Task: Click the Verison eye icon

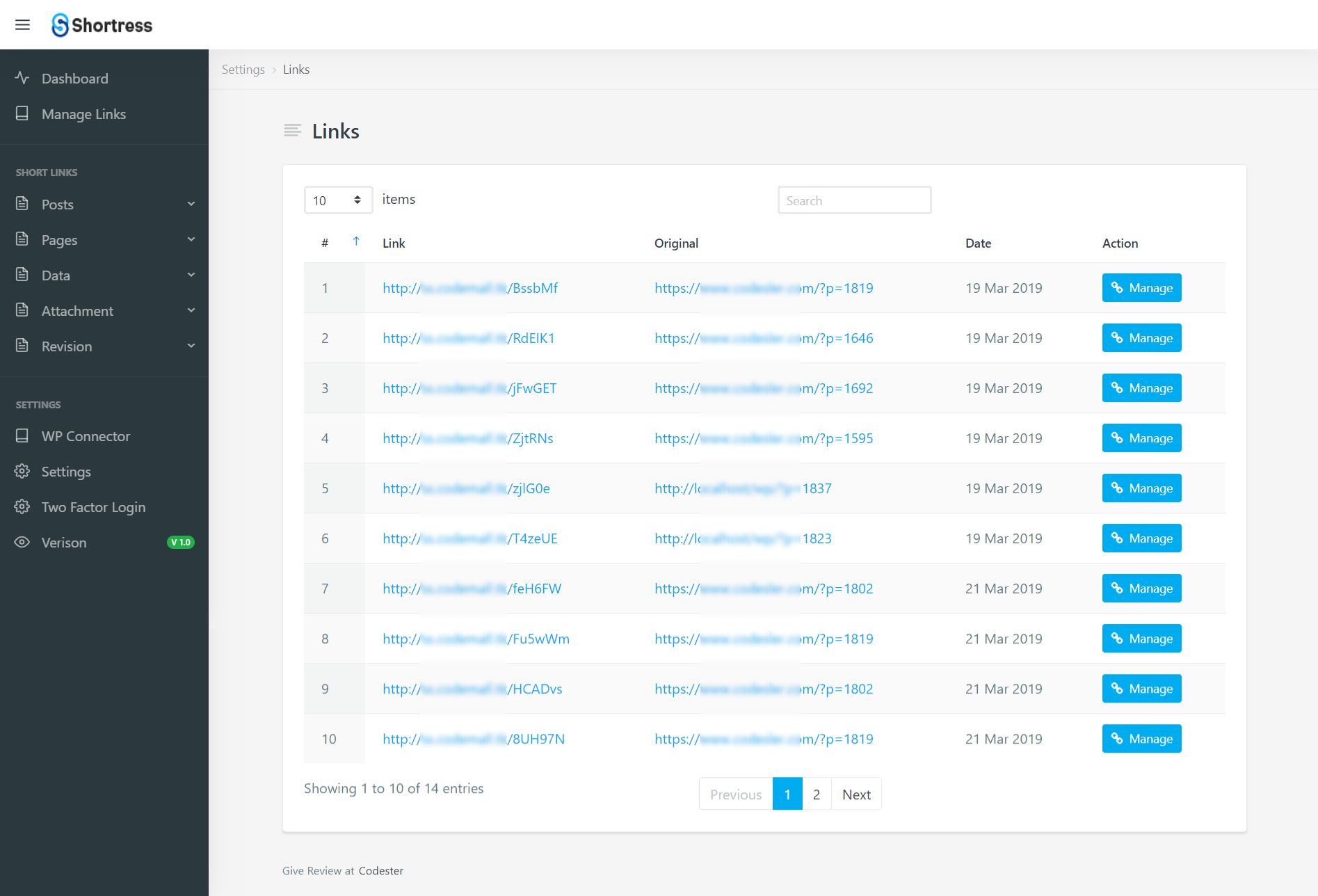Action: pos(22,543)
